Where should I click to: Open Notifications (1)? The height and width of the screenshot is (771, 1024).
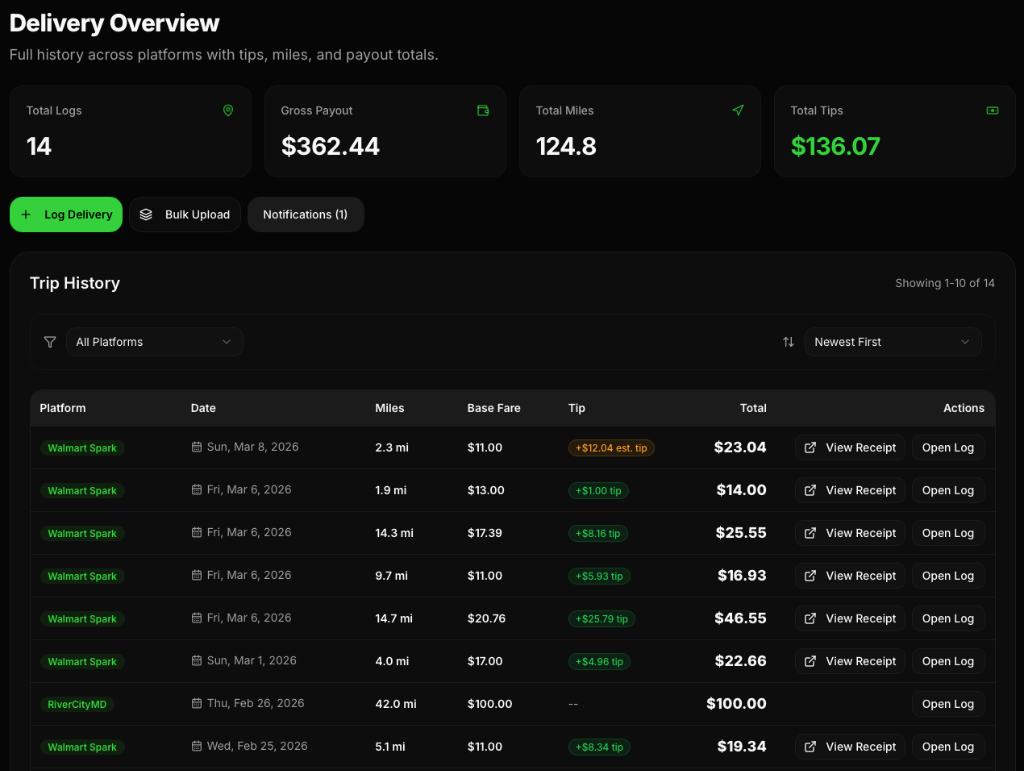pos(305,214)
